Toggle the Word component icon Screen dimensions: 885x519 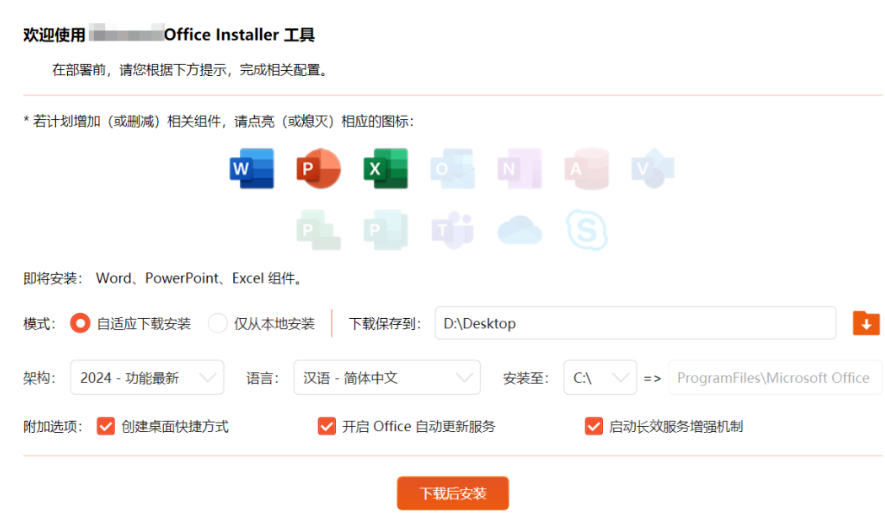coord(252,169)
